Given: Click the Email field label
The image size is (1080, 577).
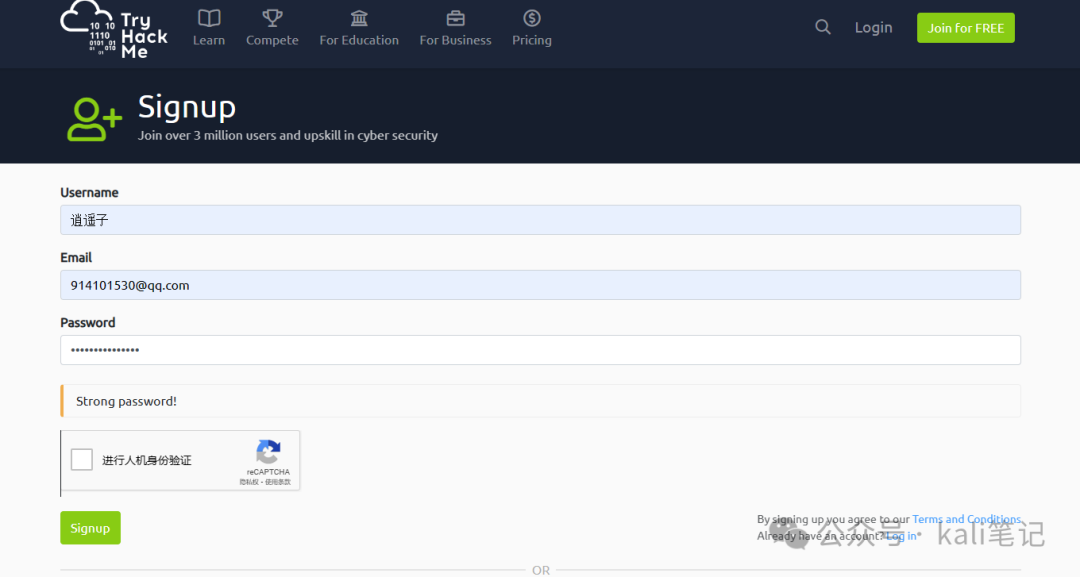Looking at the screenshot, I should pyautogui.click(x=76, y=258).
